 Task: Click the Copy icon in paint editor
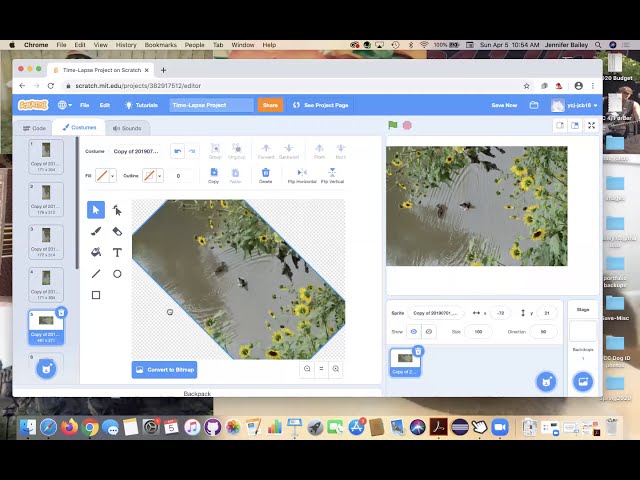click(x=214, y=176)
